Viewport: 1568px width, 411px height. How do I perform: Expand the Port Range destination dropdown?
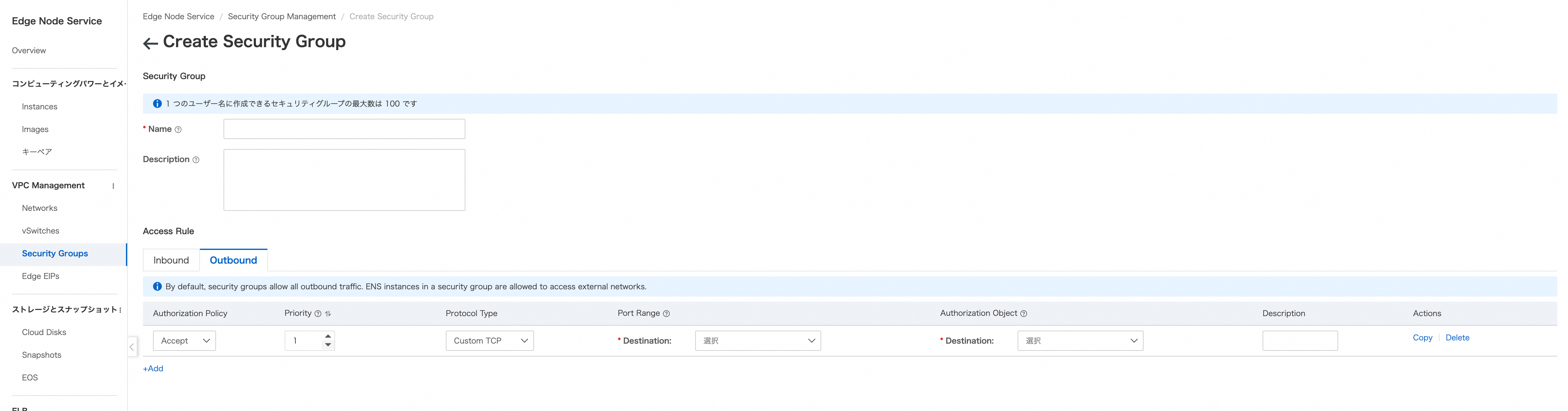[x=757, y=340]
